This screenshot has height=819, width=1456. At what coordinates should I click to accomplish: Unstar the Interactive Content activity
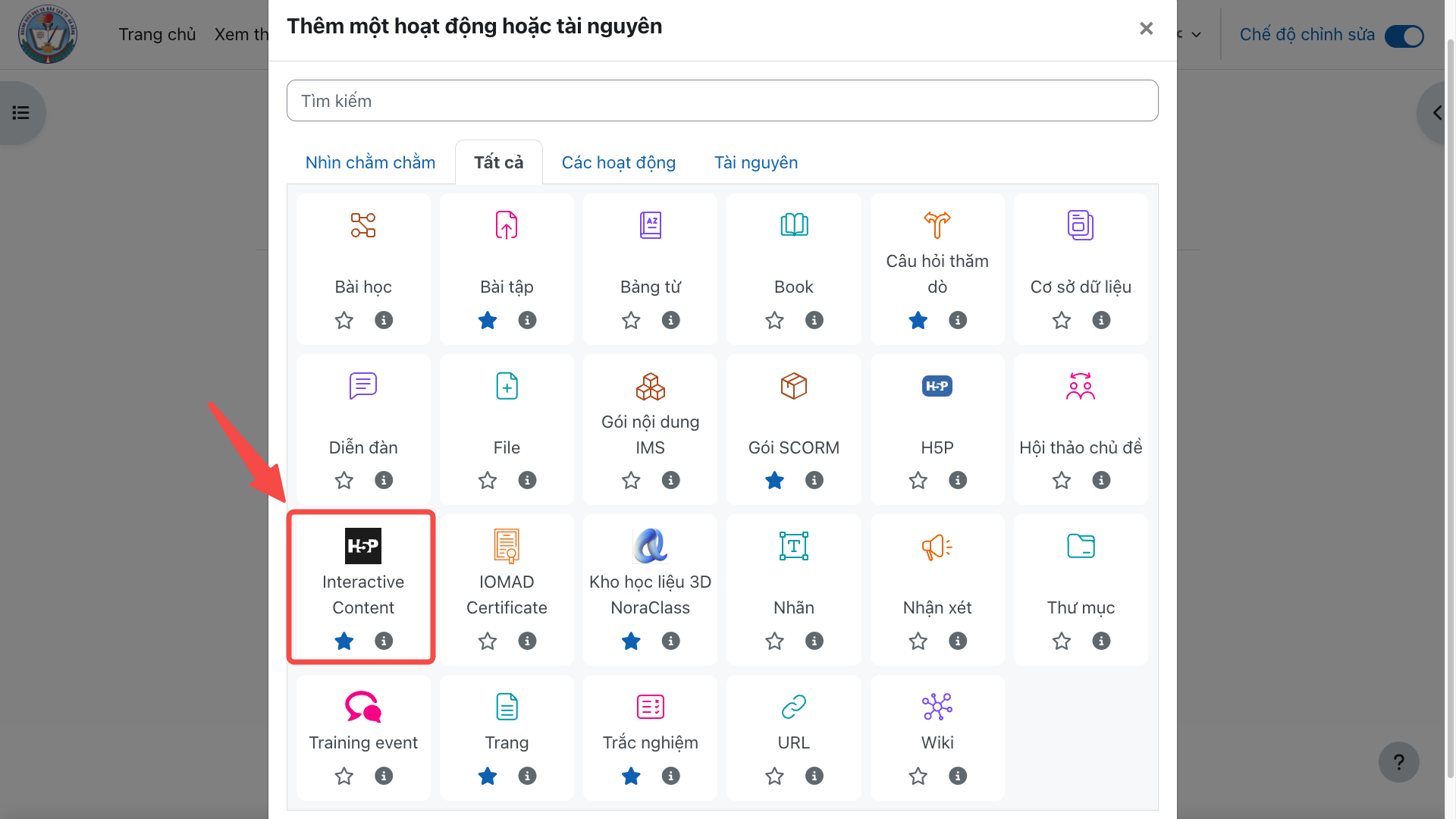344,641
